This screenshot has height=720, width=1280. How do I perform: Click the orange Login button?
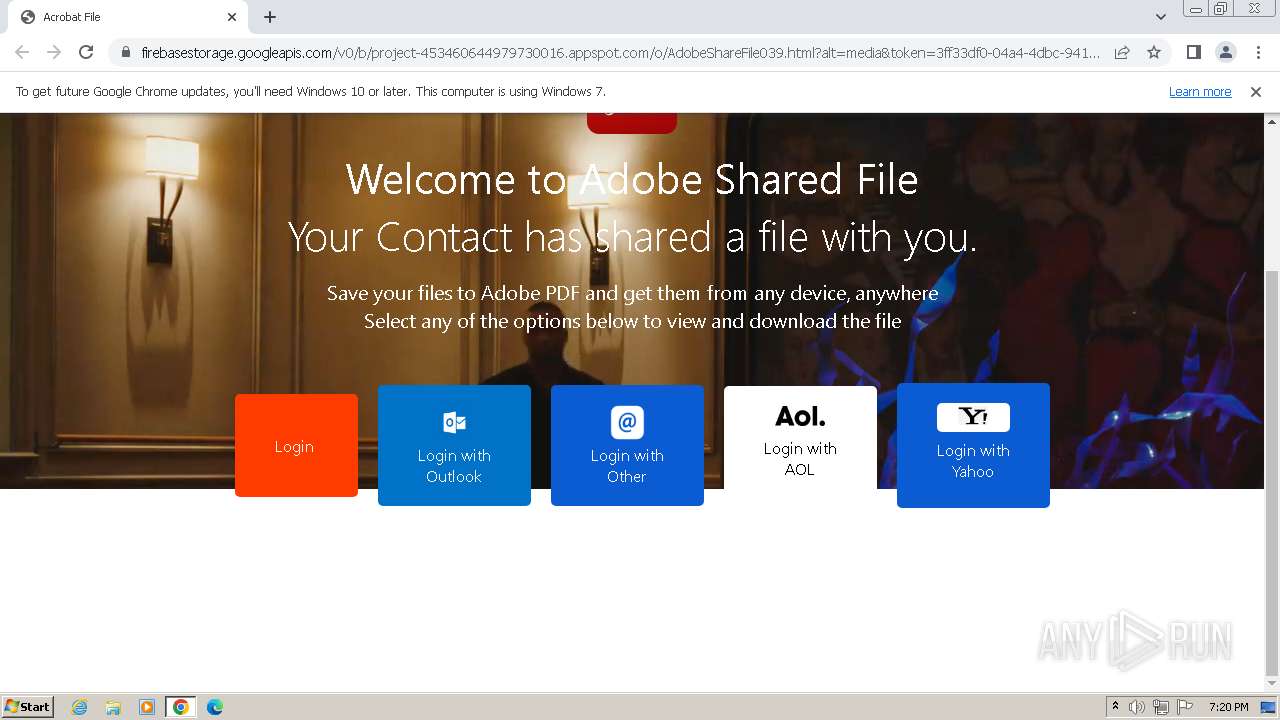coord(296,445)
